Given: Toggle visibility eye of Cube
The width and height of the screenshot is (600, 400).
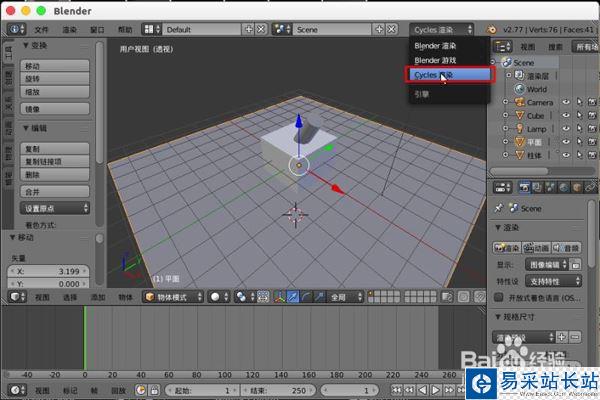Looking at the screenshot, I should coord(566,115).
